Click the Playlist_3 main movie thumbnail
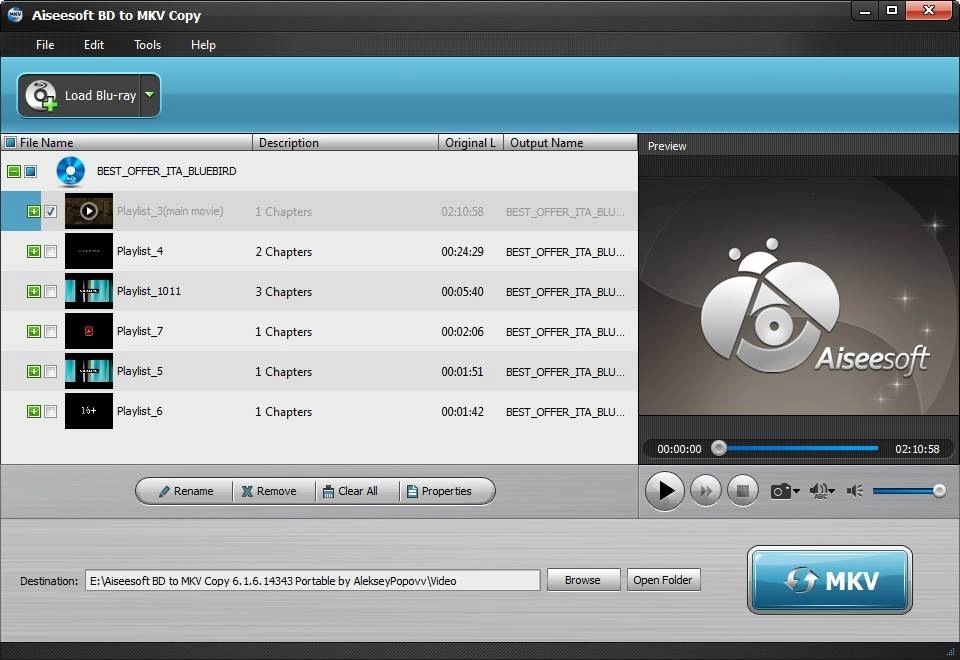Screen dimensions: 960x660 (x=89, y=211)
